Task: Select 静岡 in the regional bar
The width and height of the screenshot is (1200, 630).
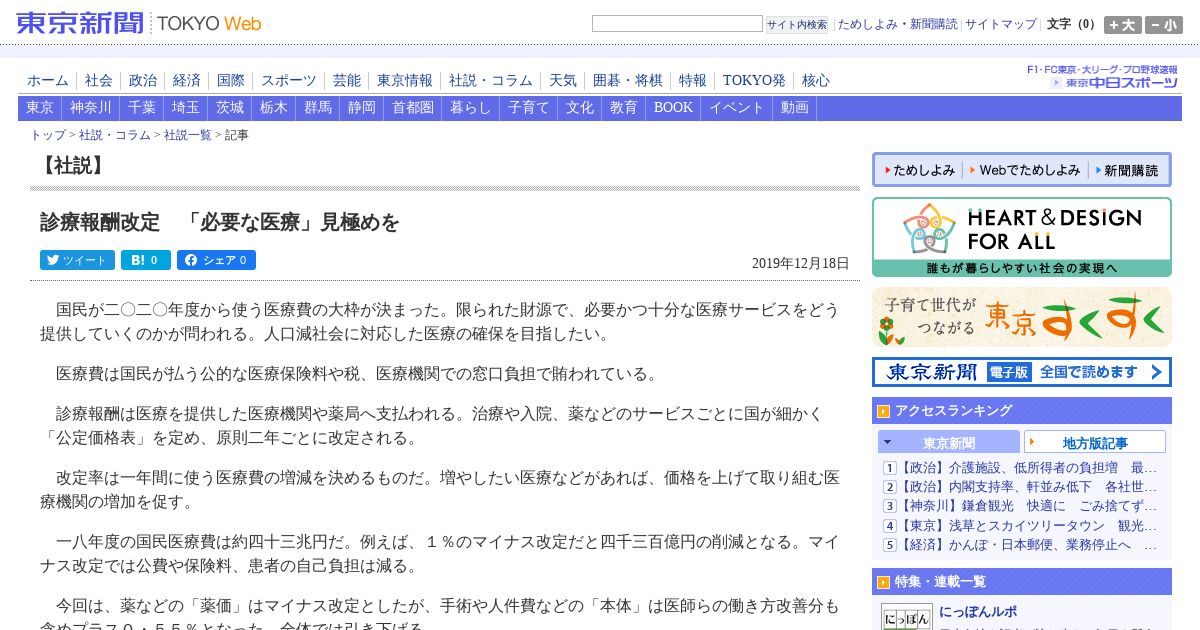Action: pyautogui.click(x=362, y=108)
